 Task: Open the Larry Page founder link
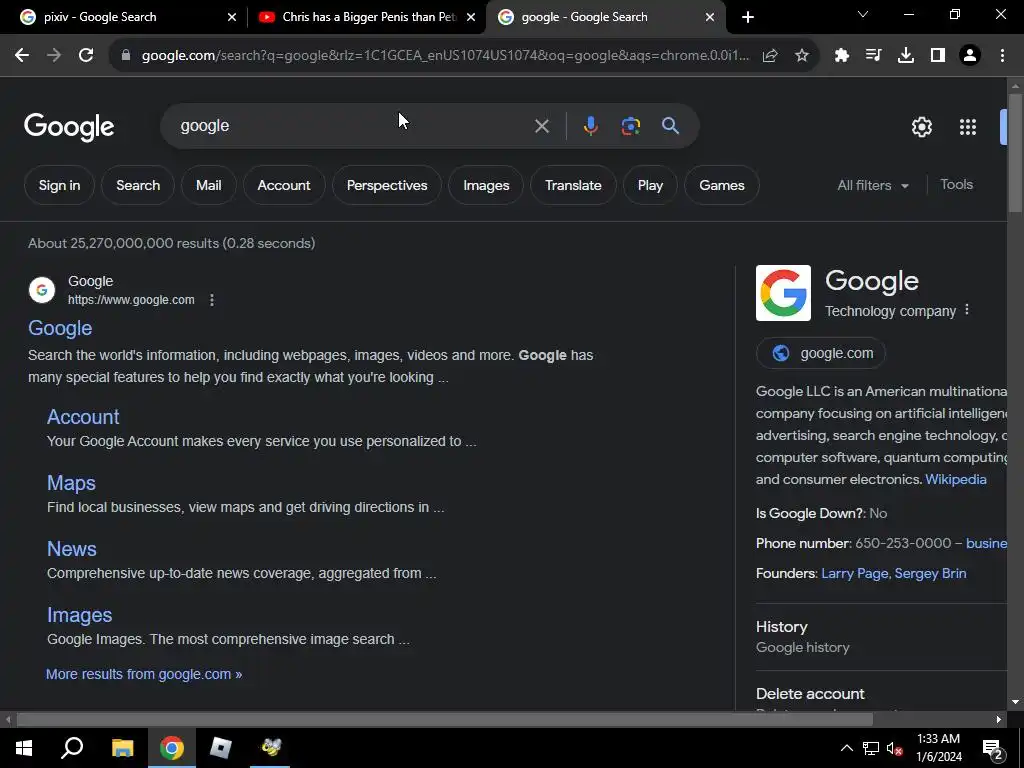click(855, 573)
